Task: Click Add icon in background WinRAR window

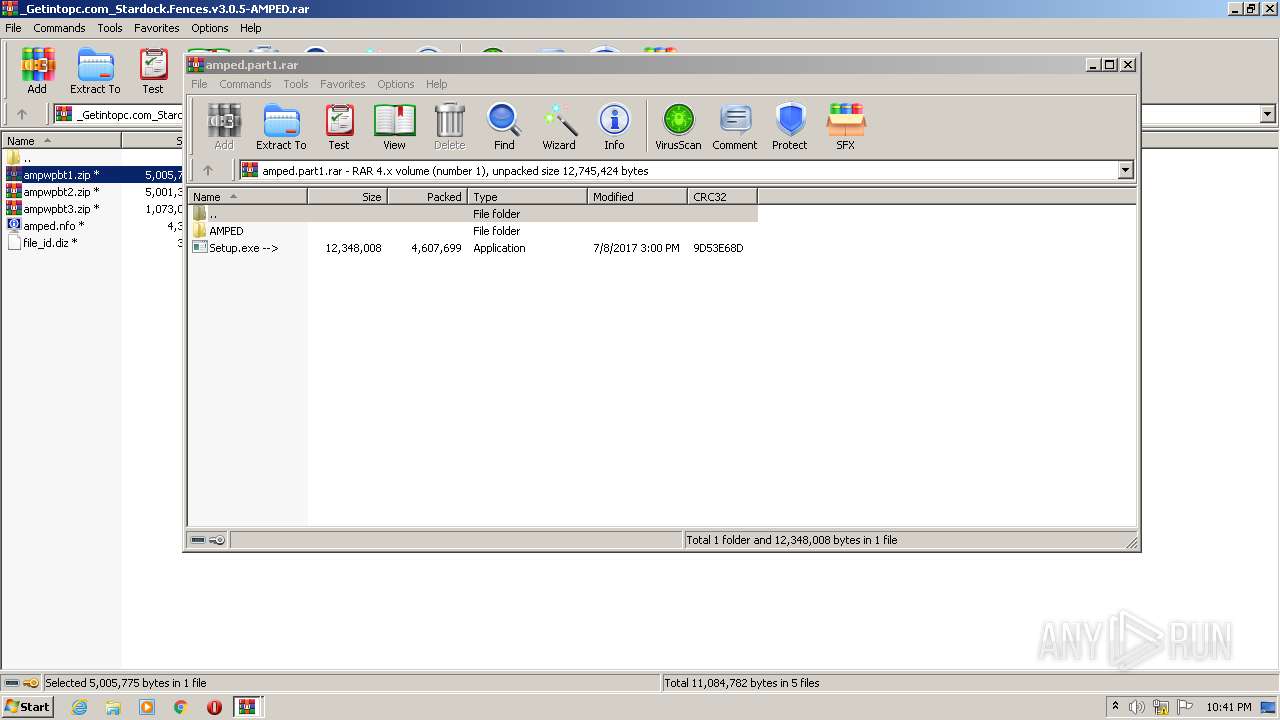Action: click(37, 71)
